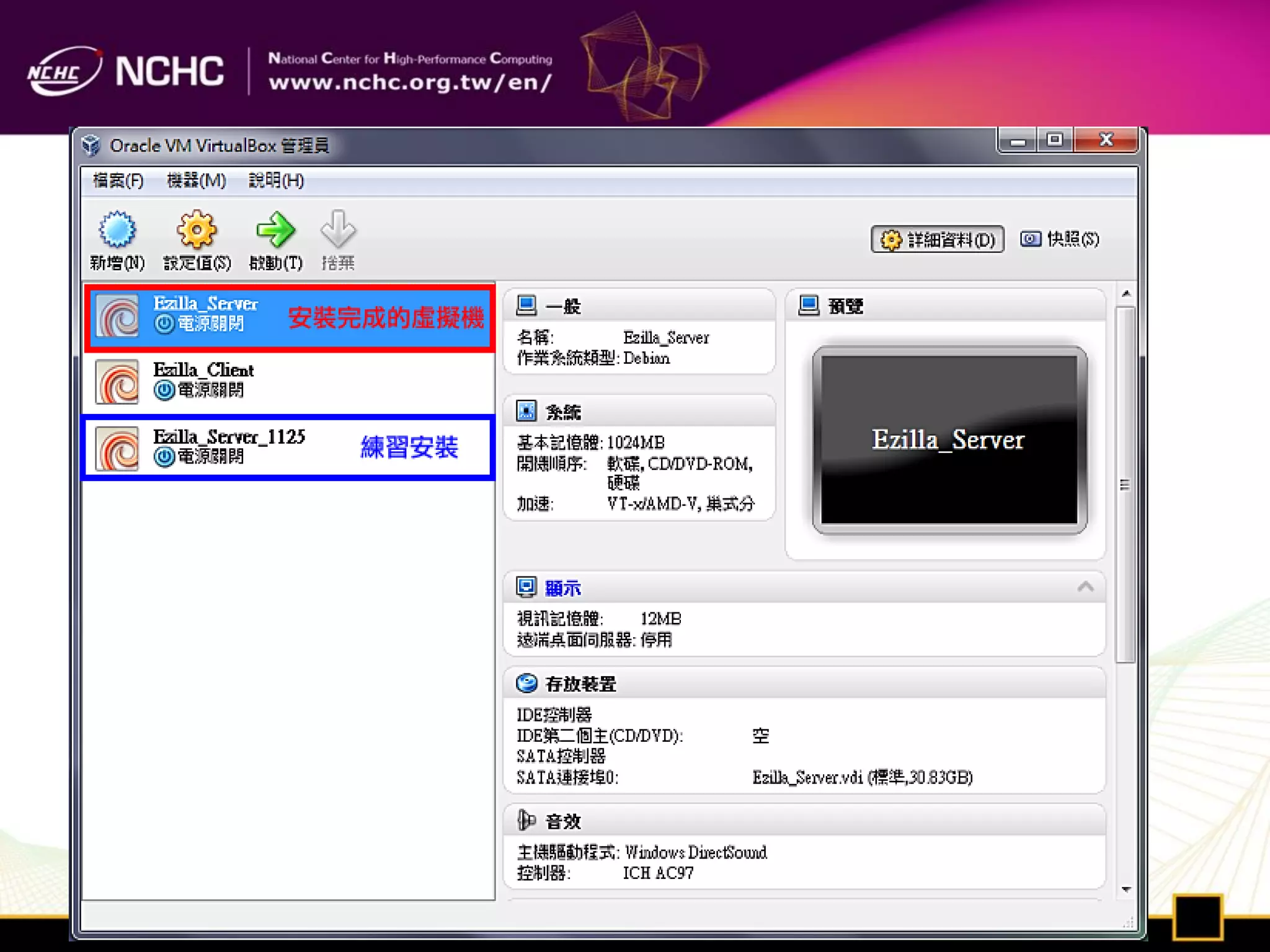The height and width of the screenshot is (952, 1270).
Task: Click the System (系統) chip icon
Action: point(526,411)
